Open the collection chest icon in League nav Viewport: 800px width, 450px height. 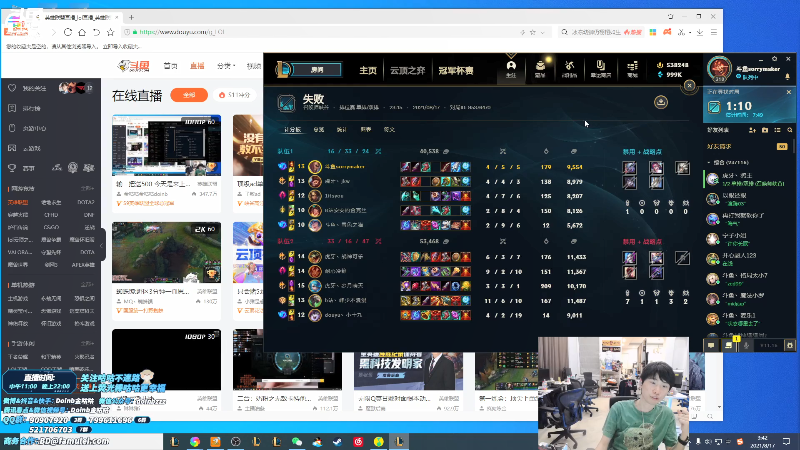540,69
